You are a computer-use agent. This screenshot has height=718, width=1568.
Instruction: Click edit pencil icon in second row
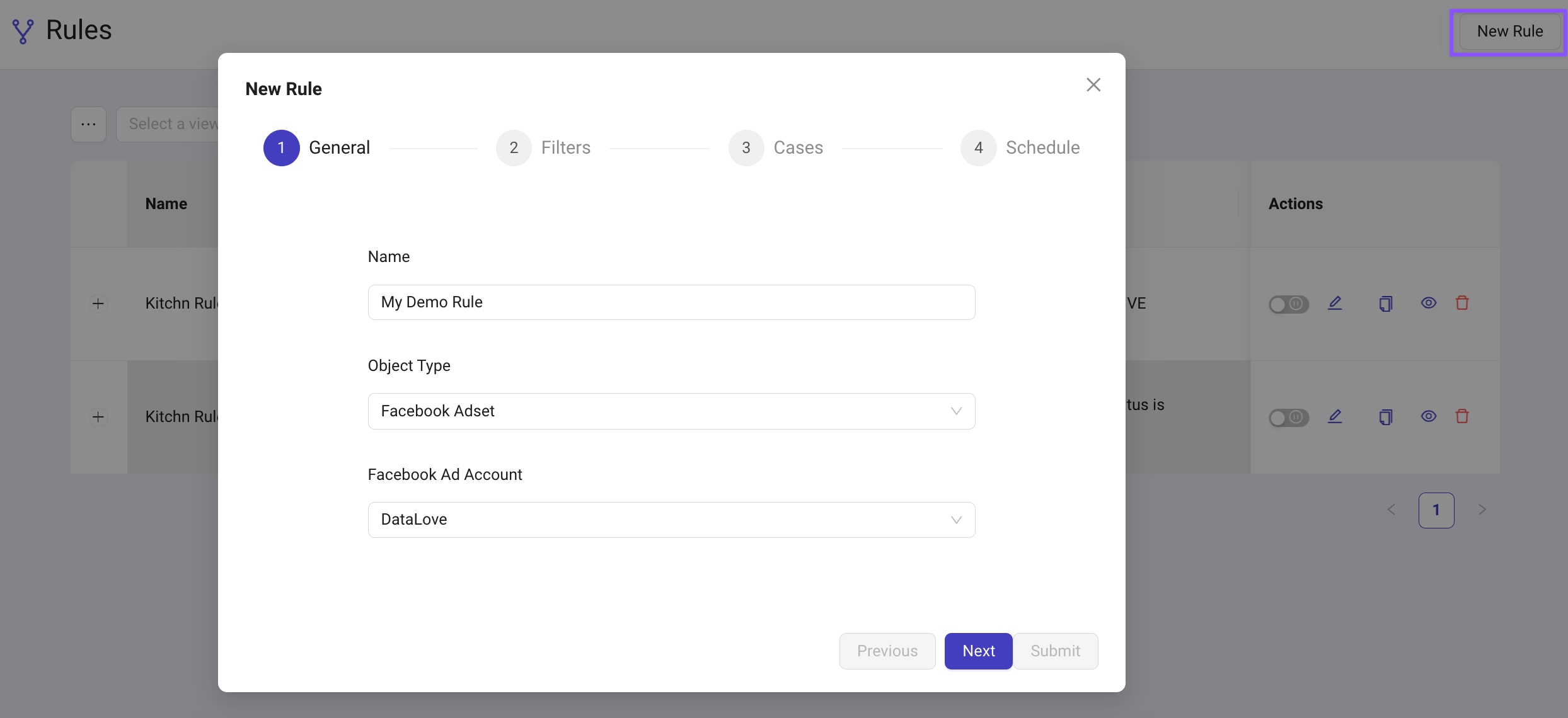pyautogui.click(x=1335, y=417)
